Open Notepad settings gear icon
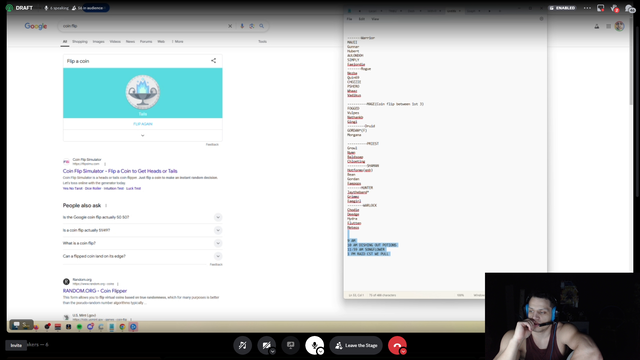 pos(542,19)
